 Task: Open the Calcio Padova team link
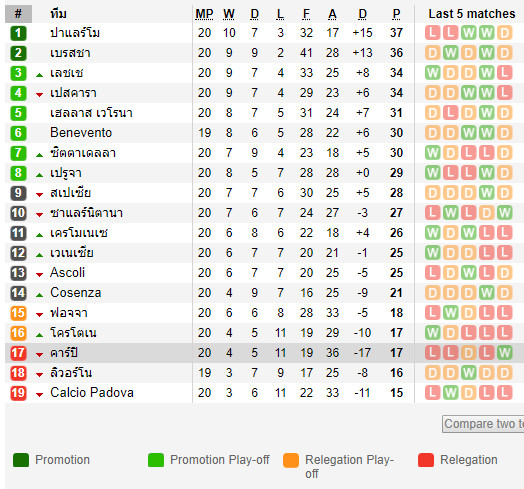coord(92,392)
